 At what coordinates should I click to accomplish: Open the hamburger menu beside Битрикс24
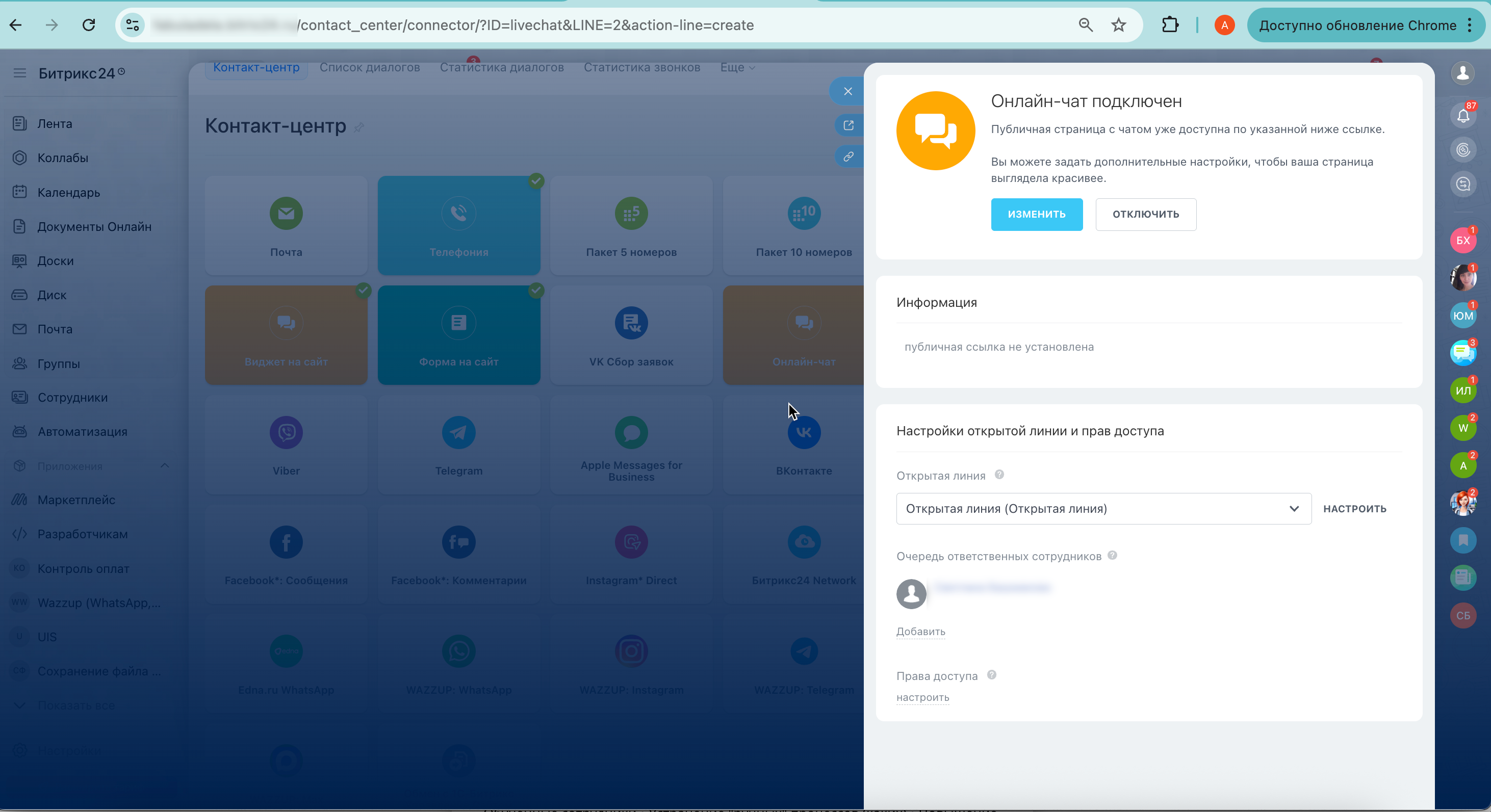[20, 73]
